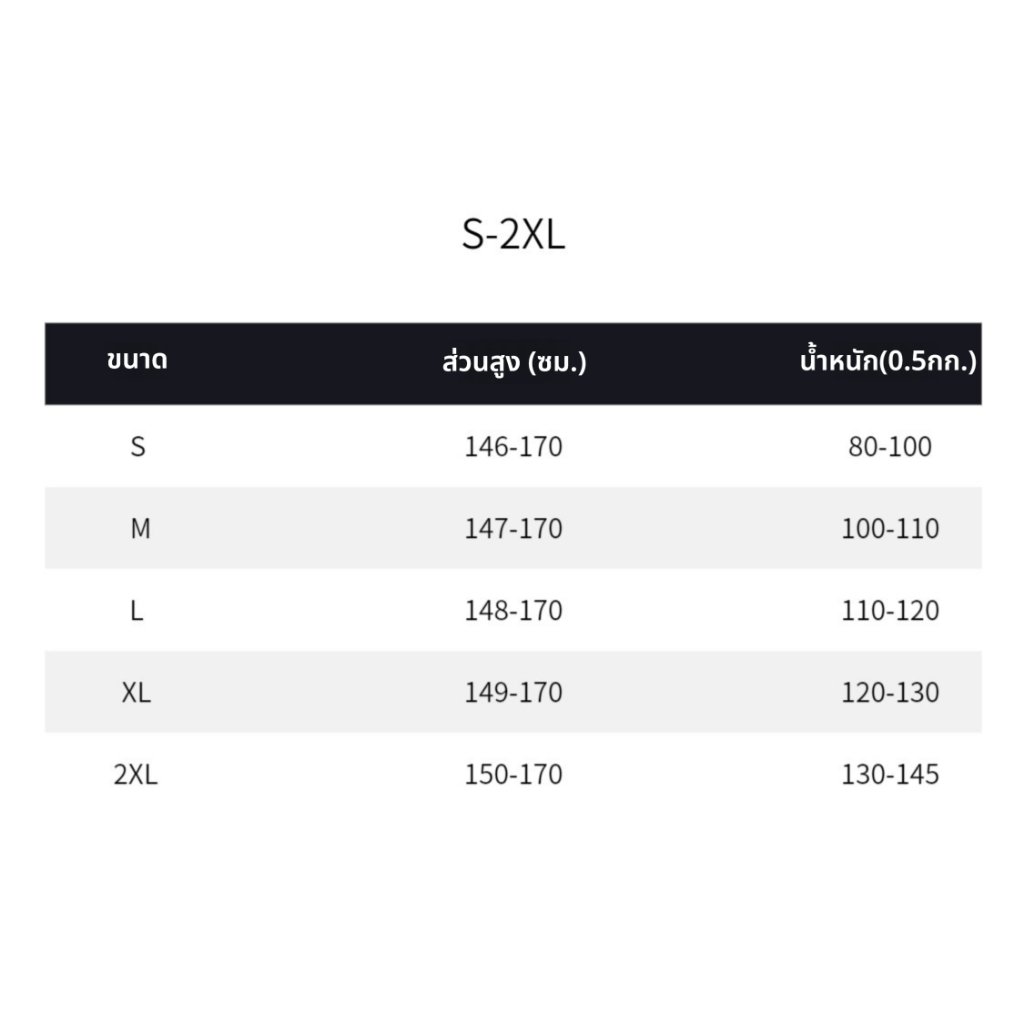
Task: Click the น้ำหนัก(0.5กก.) column header
Action: [888, 361]
